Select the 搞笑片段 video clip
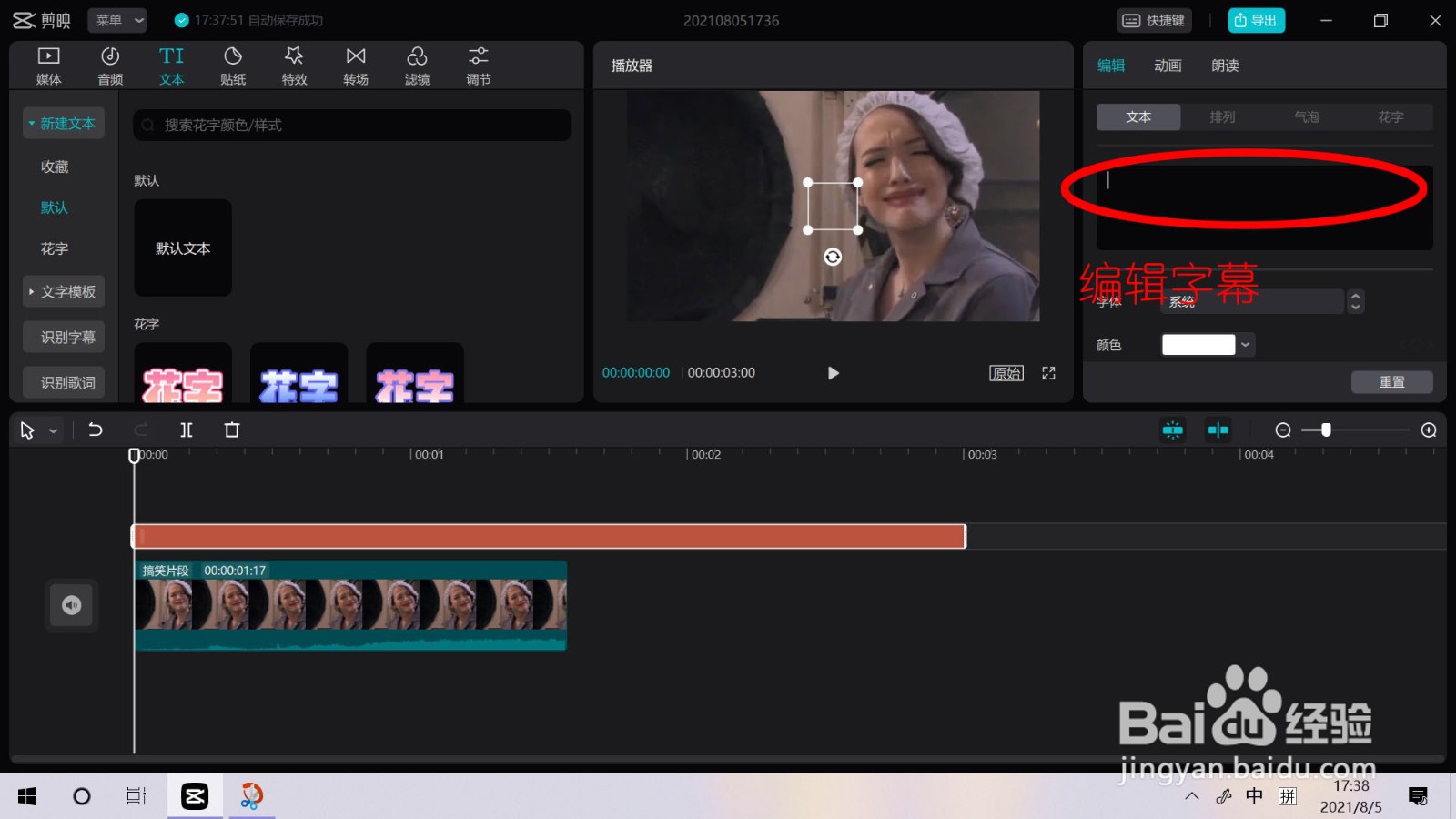The width and height of the screenshot is (1456, 819). click(x=350, y=605)
